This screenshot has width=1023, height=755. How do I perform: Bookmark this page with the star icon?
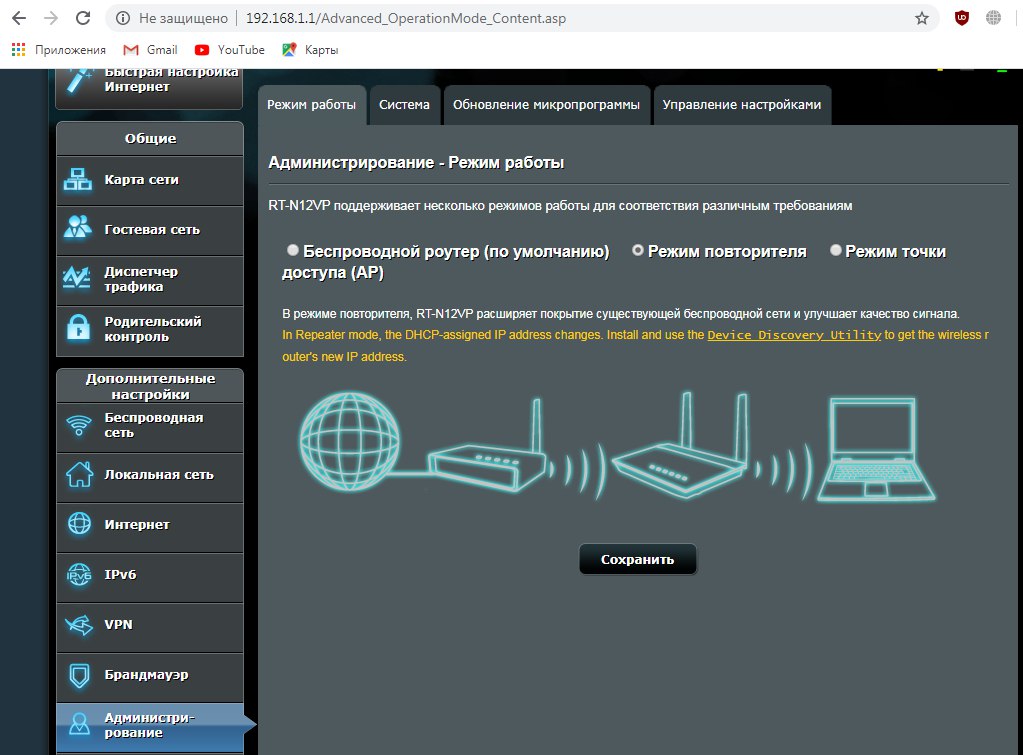pos(921,18)
